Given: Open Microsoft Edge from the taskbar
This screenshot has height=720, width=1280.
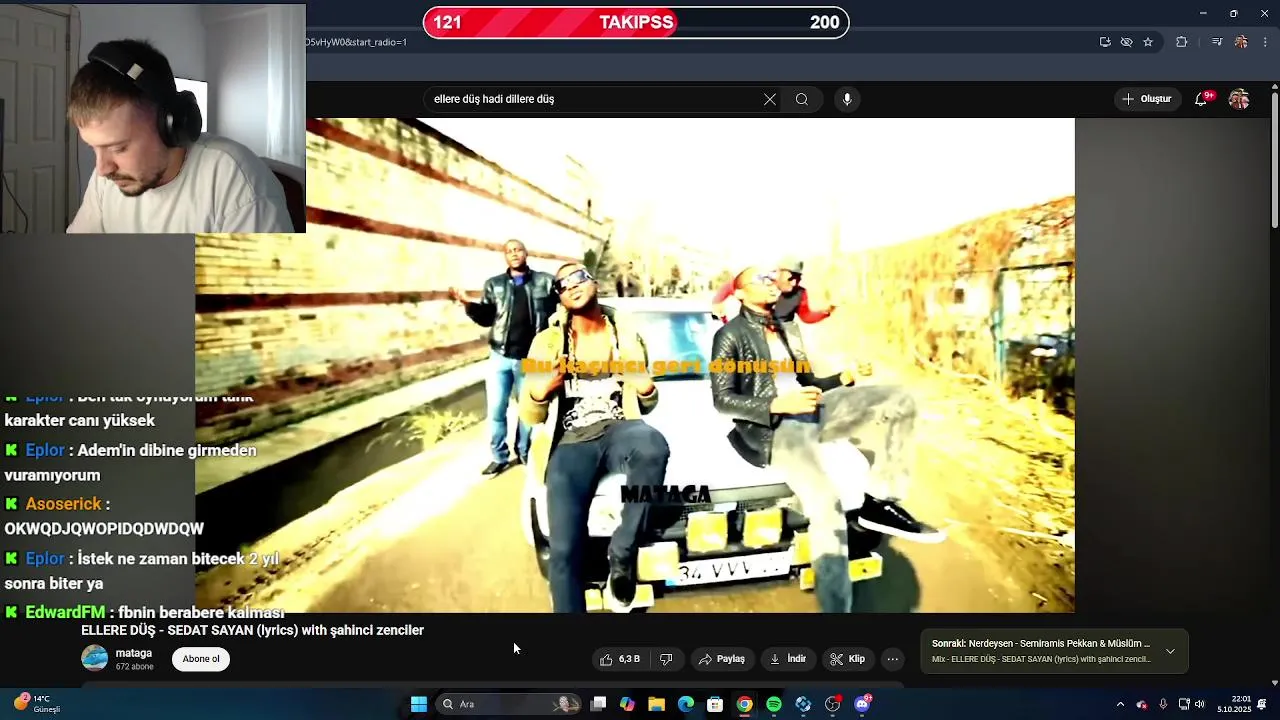Looking at the screenshot, I should (686, 704).
